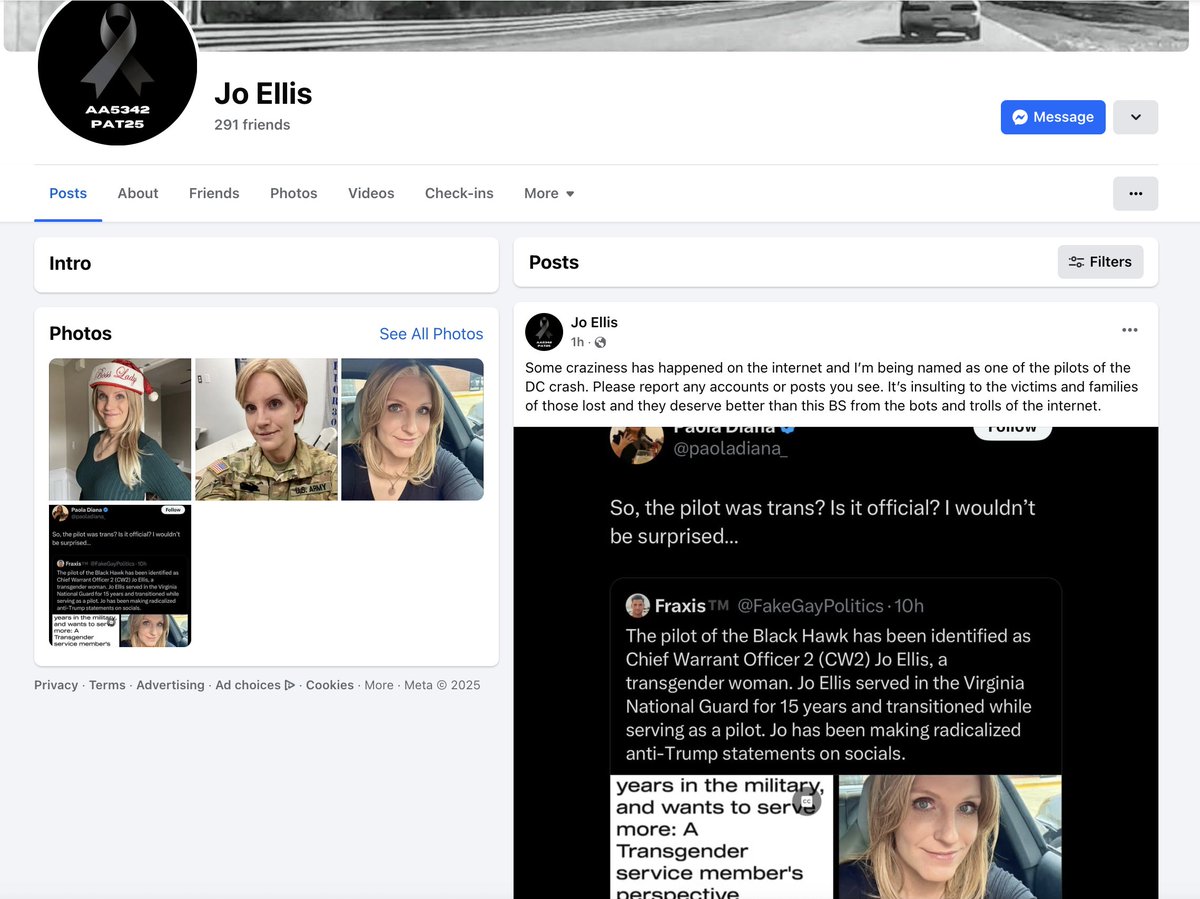
Task: Expand the chevron dropdown beside the Message button
Action: pyautogui.click(x=1135, y=117)
